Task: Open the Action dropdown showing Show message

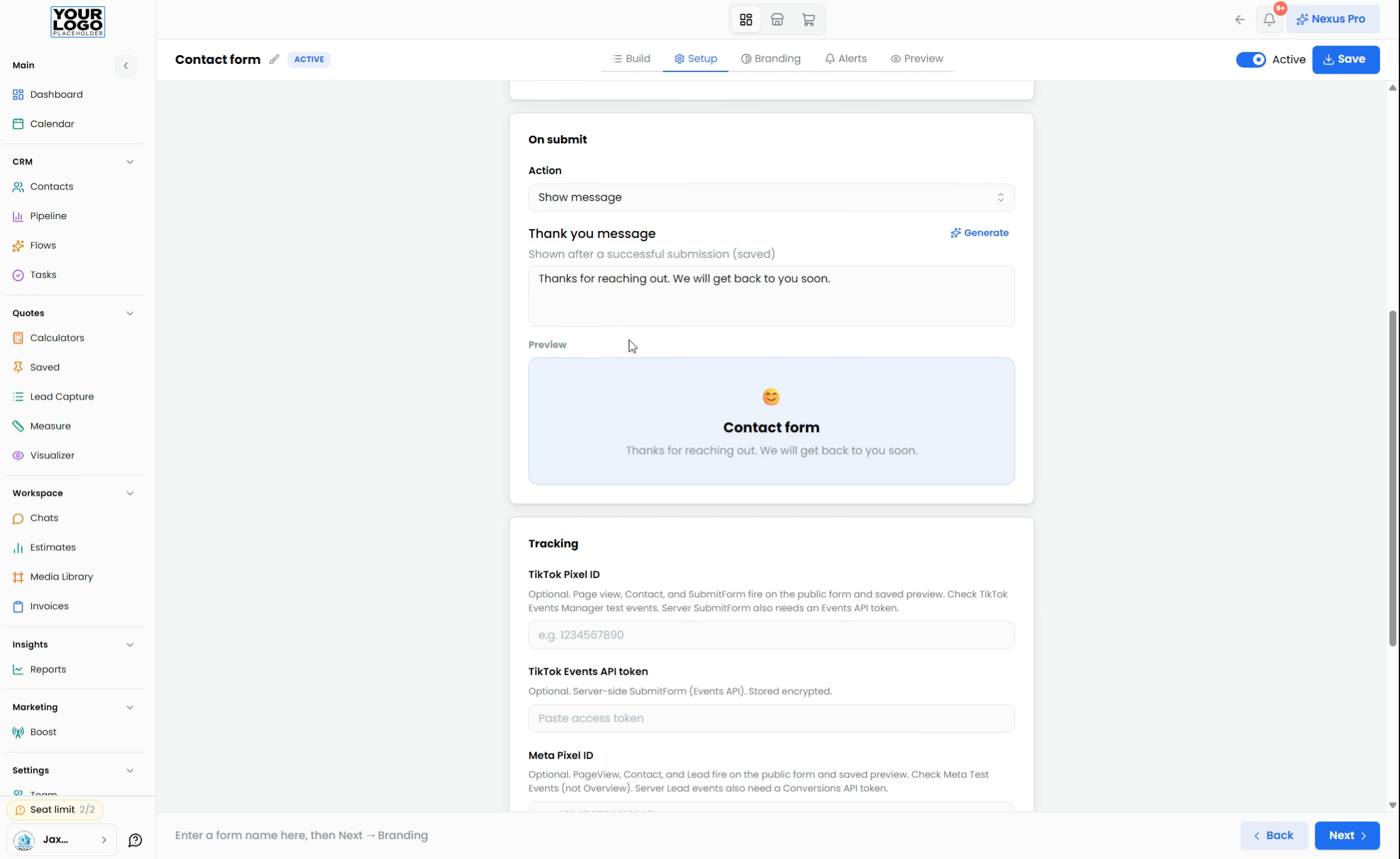Action: pos(771,197)
